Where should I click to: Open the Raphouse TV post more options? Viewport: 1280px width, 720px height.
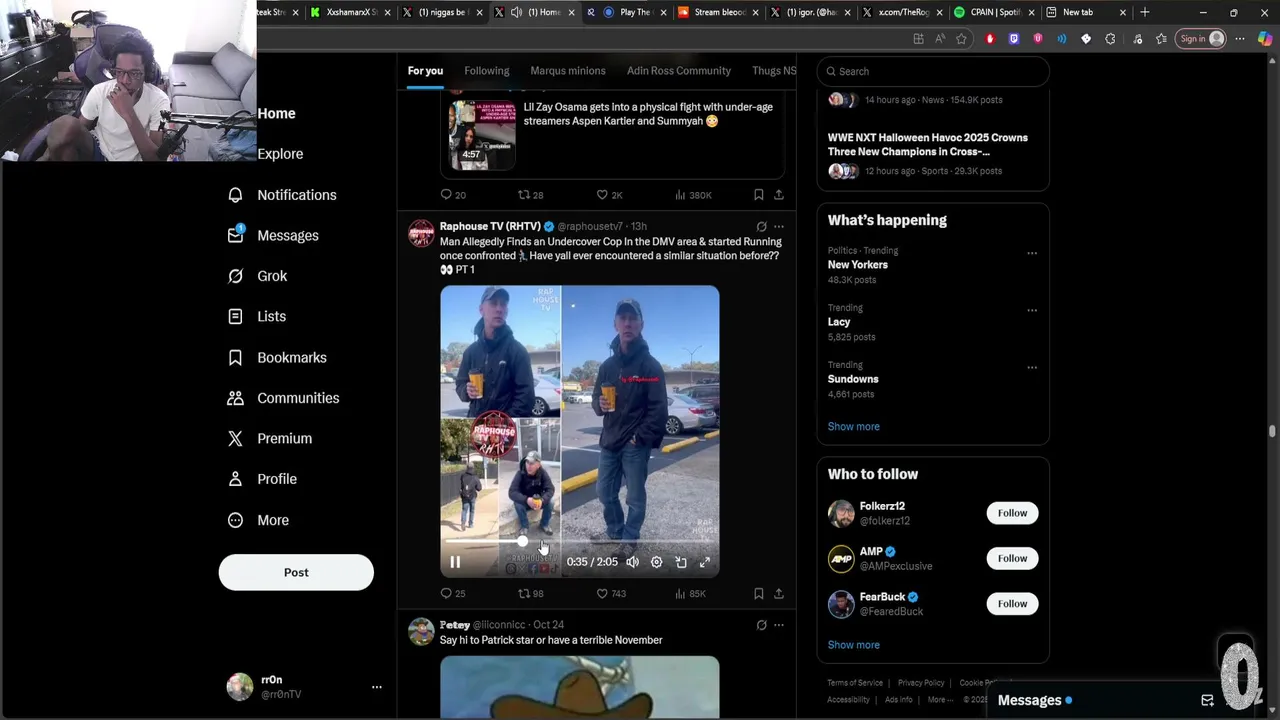click(779, 227)
